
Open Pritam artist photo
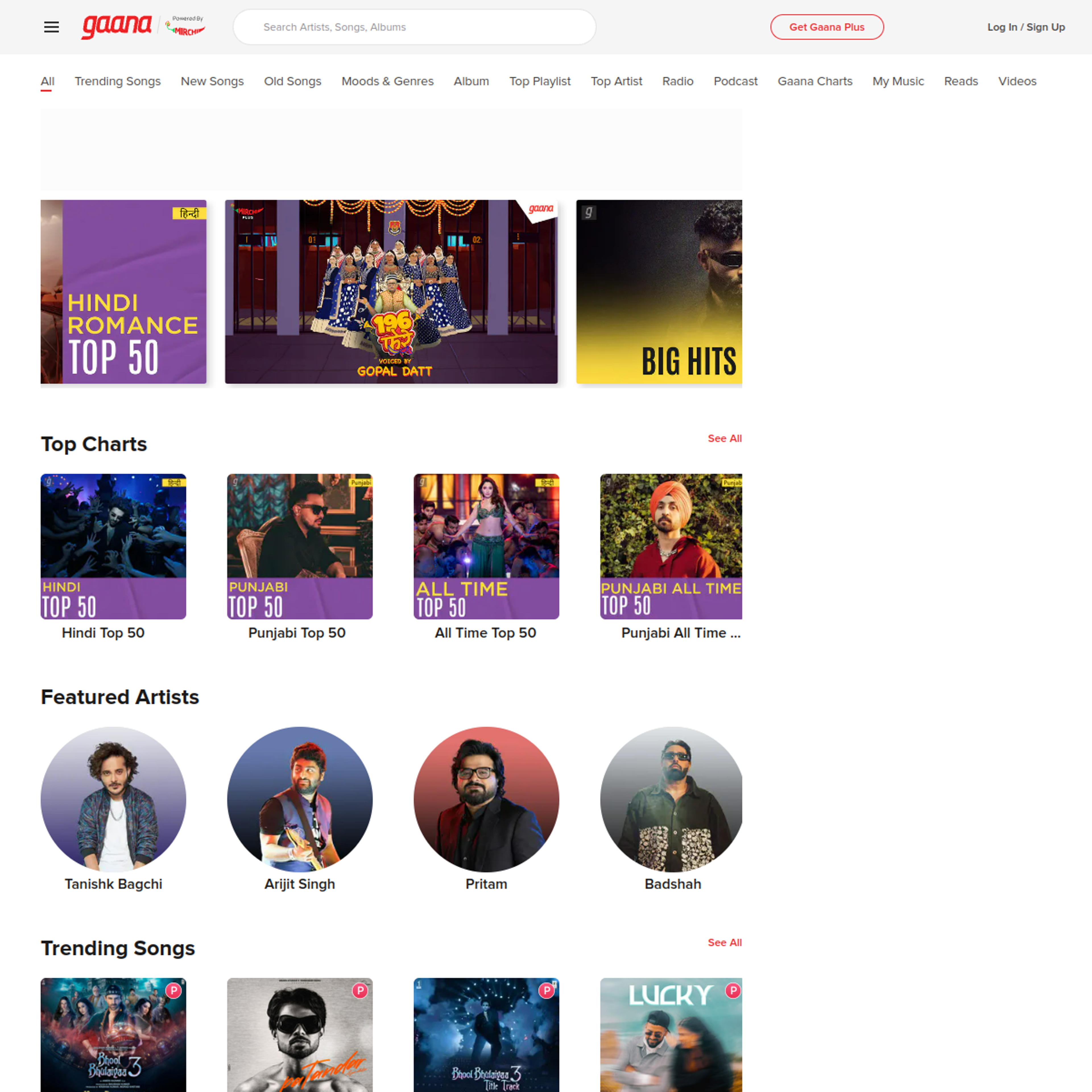(x=486, y=799)
